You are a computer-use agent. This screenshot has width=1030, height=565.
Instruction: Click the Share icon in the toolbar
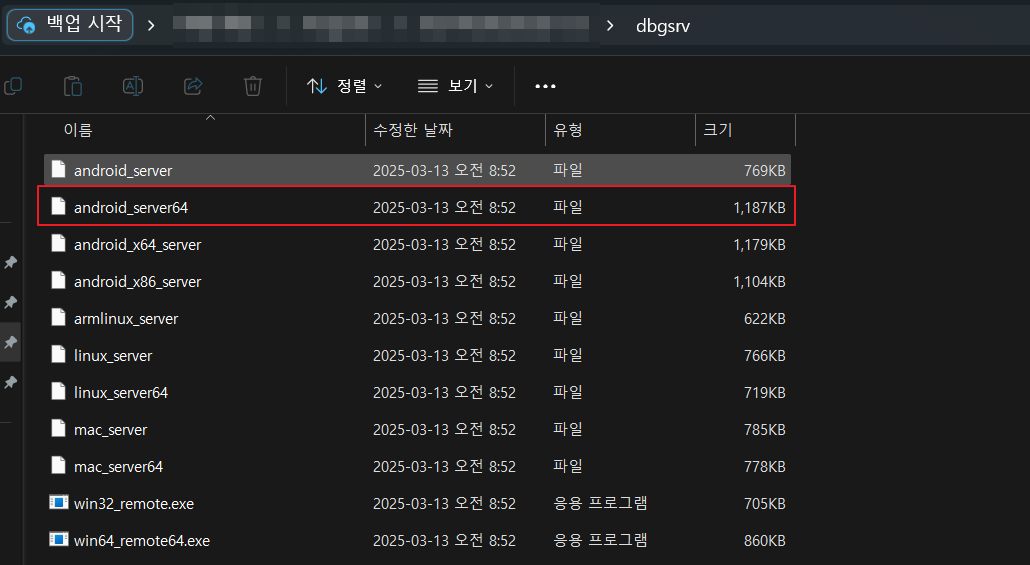[193, 86]
